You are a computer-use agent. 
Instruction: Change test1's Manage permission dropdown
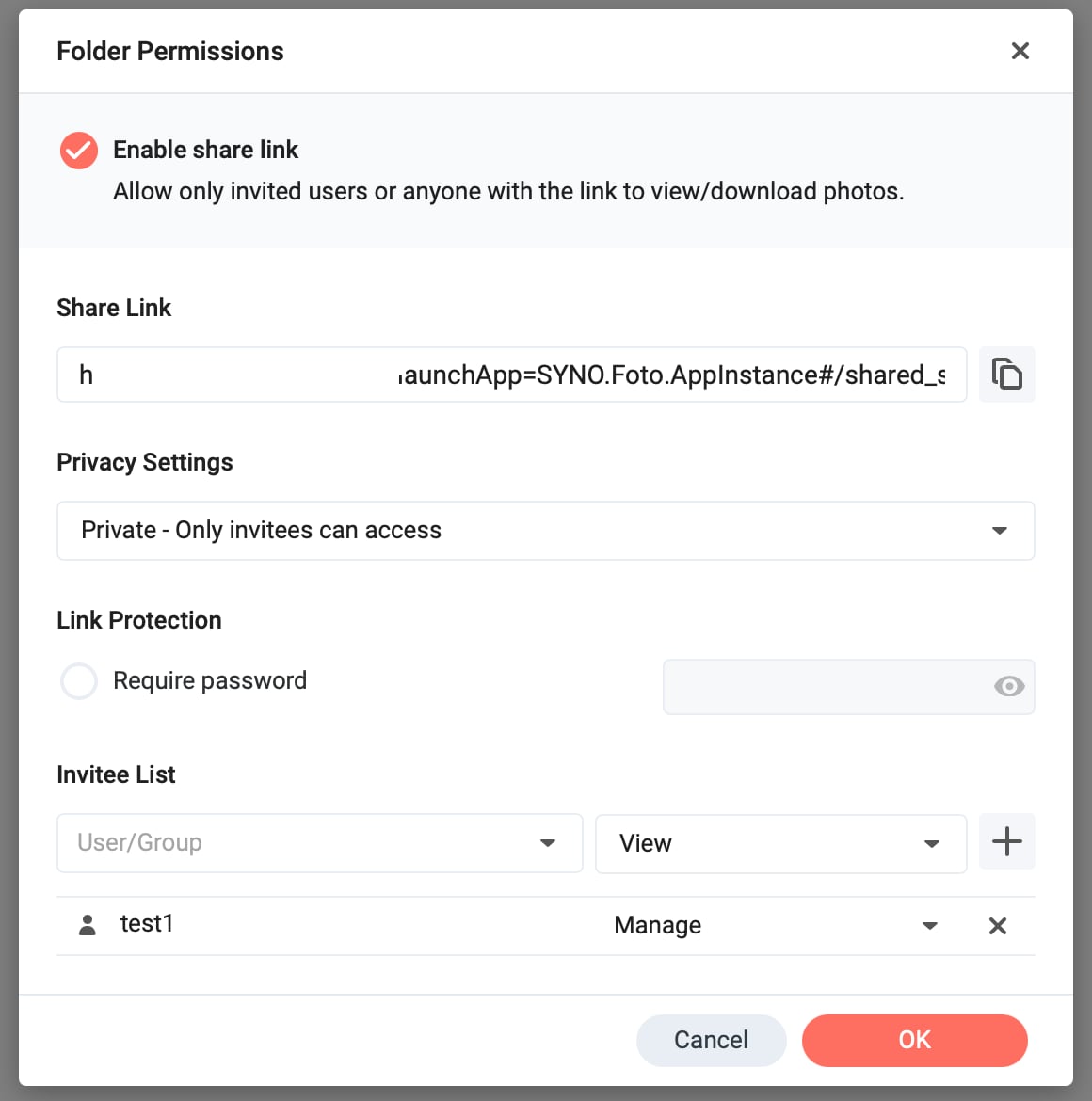[776, 925]
